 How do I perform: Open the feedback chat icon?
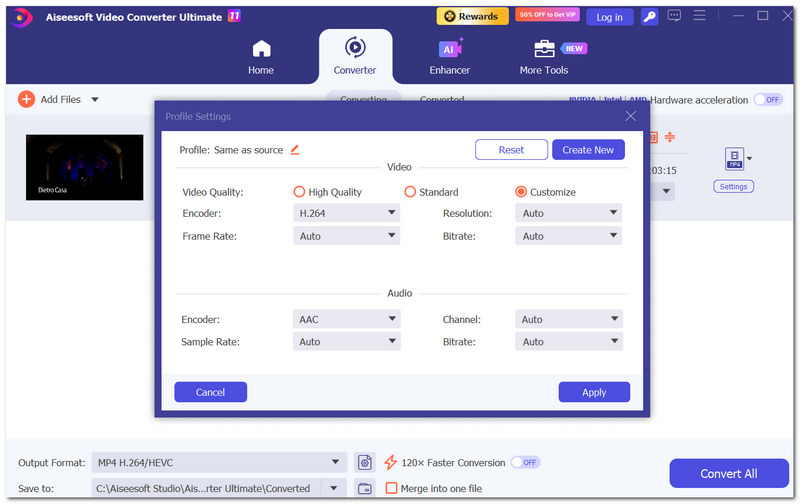(674, 16)
